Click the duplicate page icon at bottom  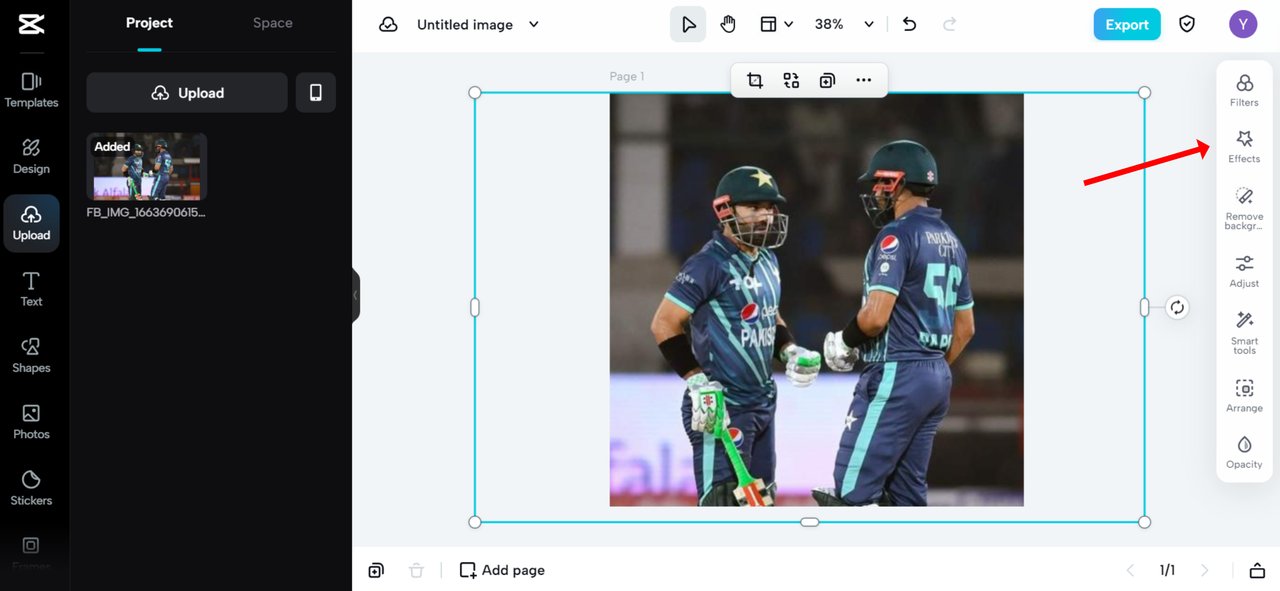pos(376,570)
